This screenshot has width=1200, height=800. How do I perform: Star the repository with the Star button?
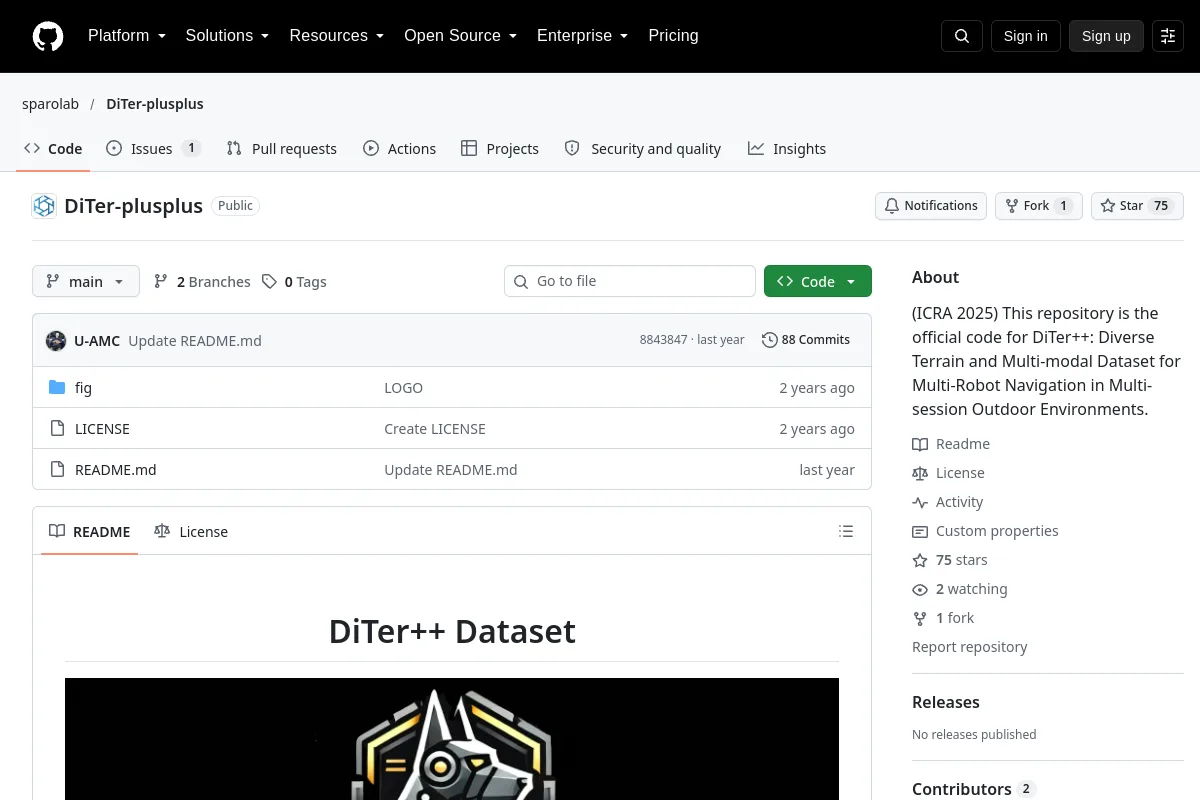tap(1137, 206)
